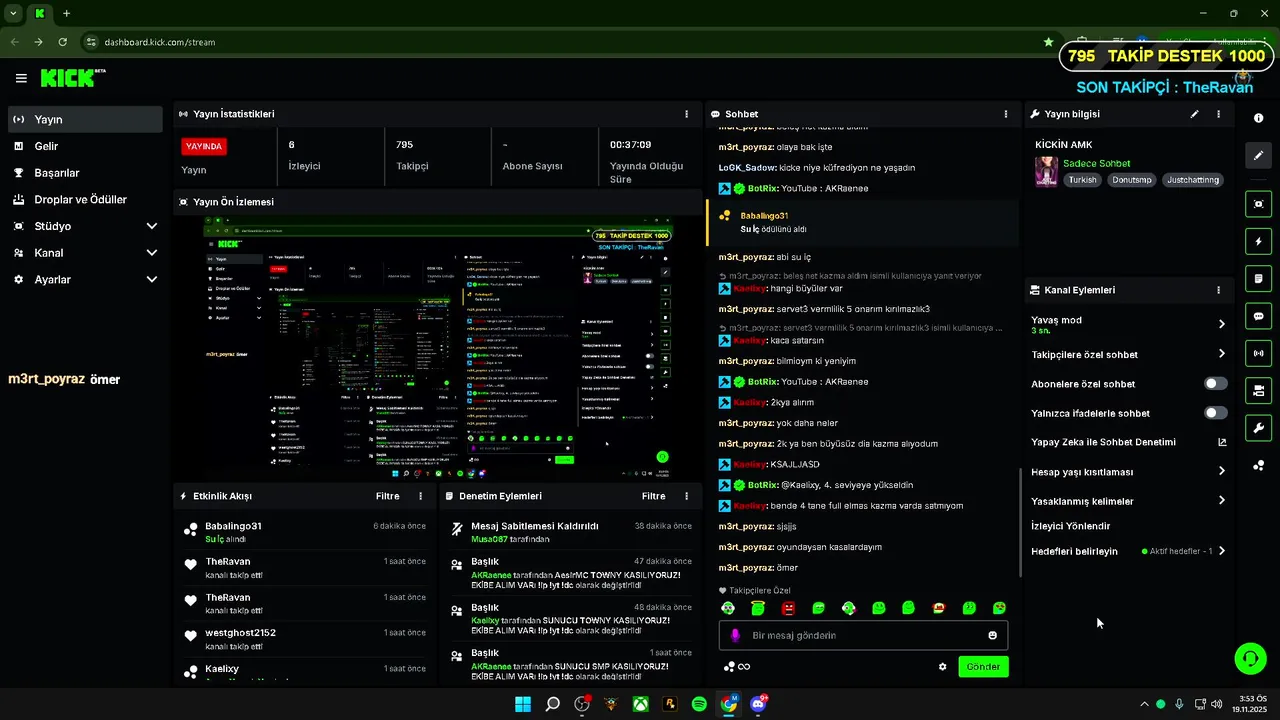This screenshot has height=720, width=1280.
Task: Click the KICK logo
Action: 72,78
